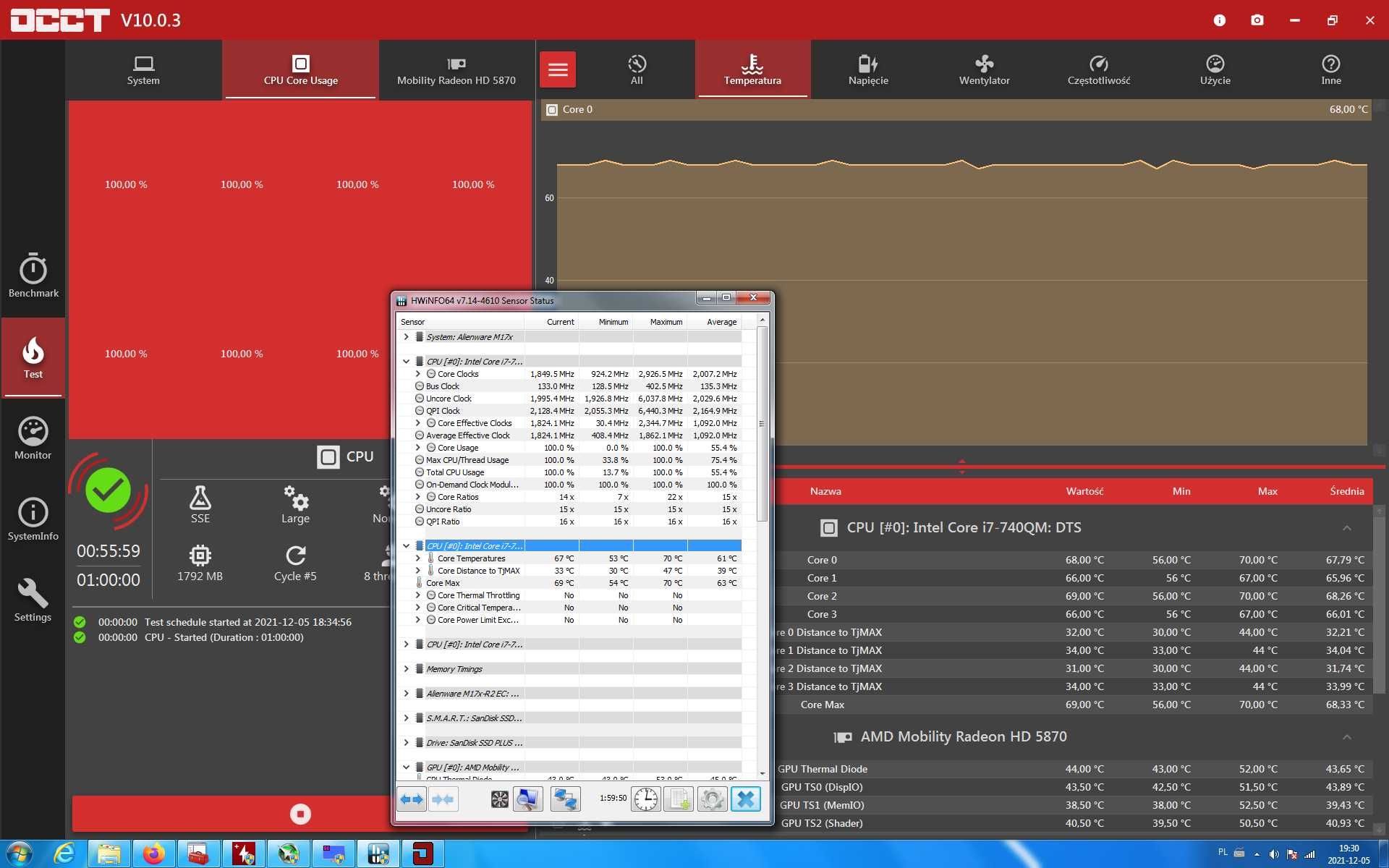Screen dimensions: 1389x868
Task: Select the Wentylator tab
Action: [984, 70]
